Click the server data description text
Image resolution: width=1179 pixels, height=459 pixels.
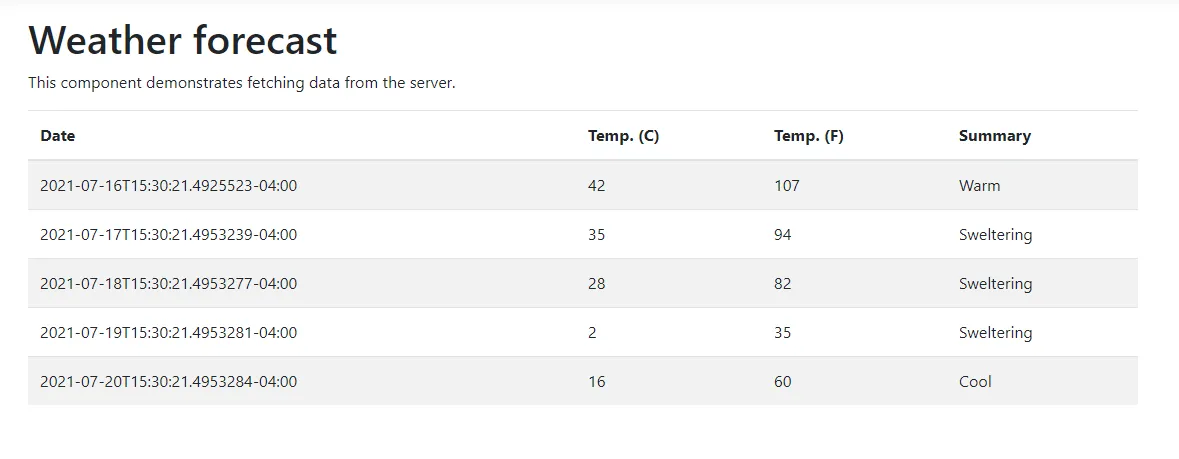coord(242,83)
